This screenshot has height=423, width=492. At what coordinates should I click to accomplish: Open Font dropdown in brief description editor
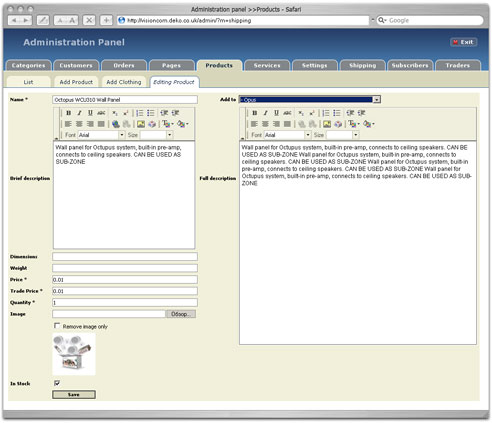pyautogui.click(x=101, y=135)
